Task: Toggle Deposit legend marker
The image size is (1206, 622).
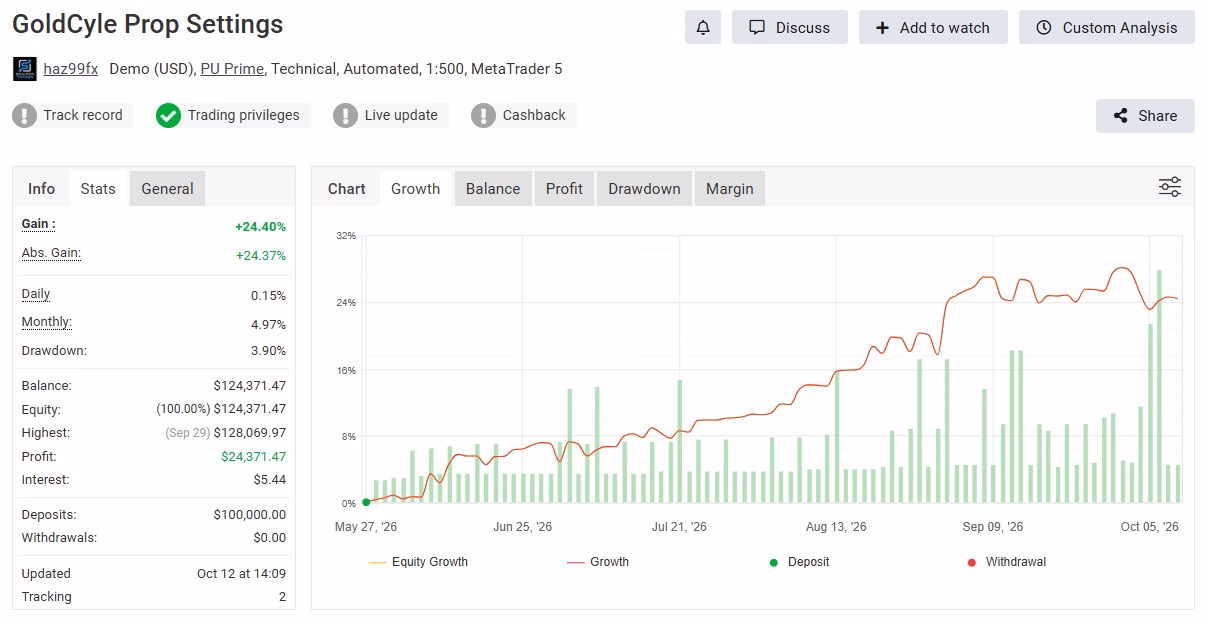Action: [x=799, y=562]
